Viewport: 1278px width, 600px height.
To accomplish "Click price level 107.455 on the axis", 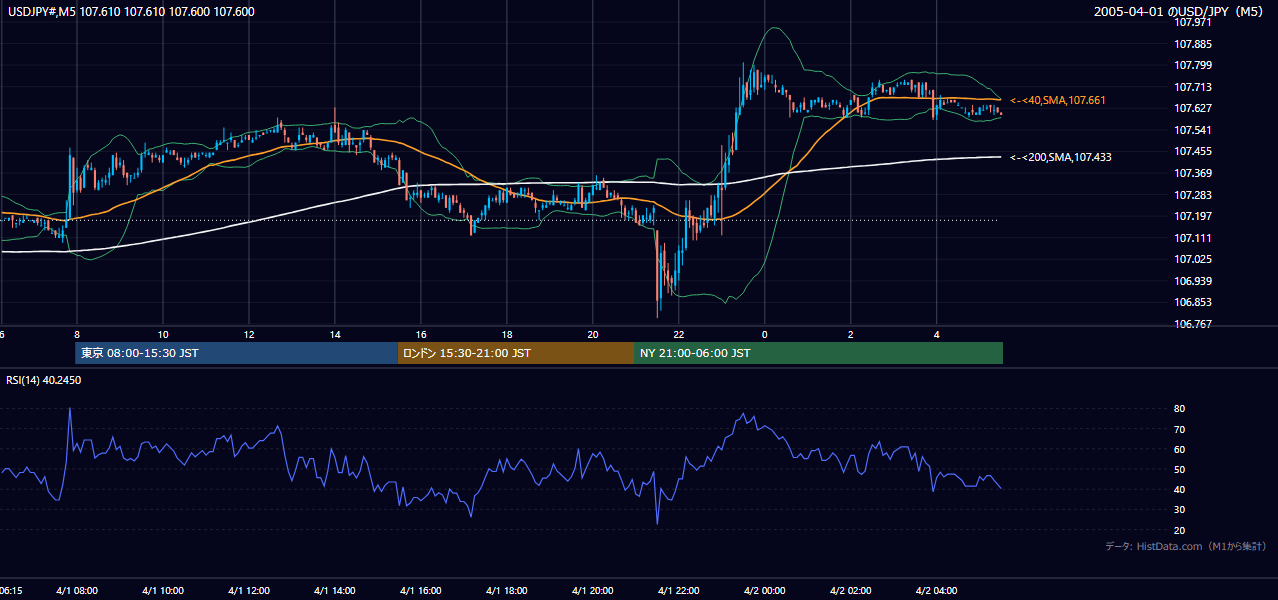I will coord(1193,151).
